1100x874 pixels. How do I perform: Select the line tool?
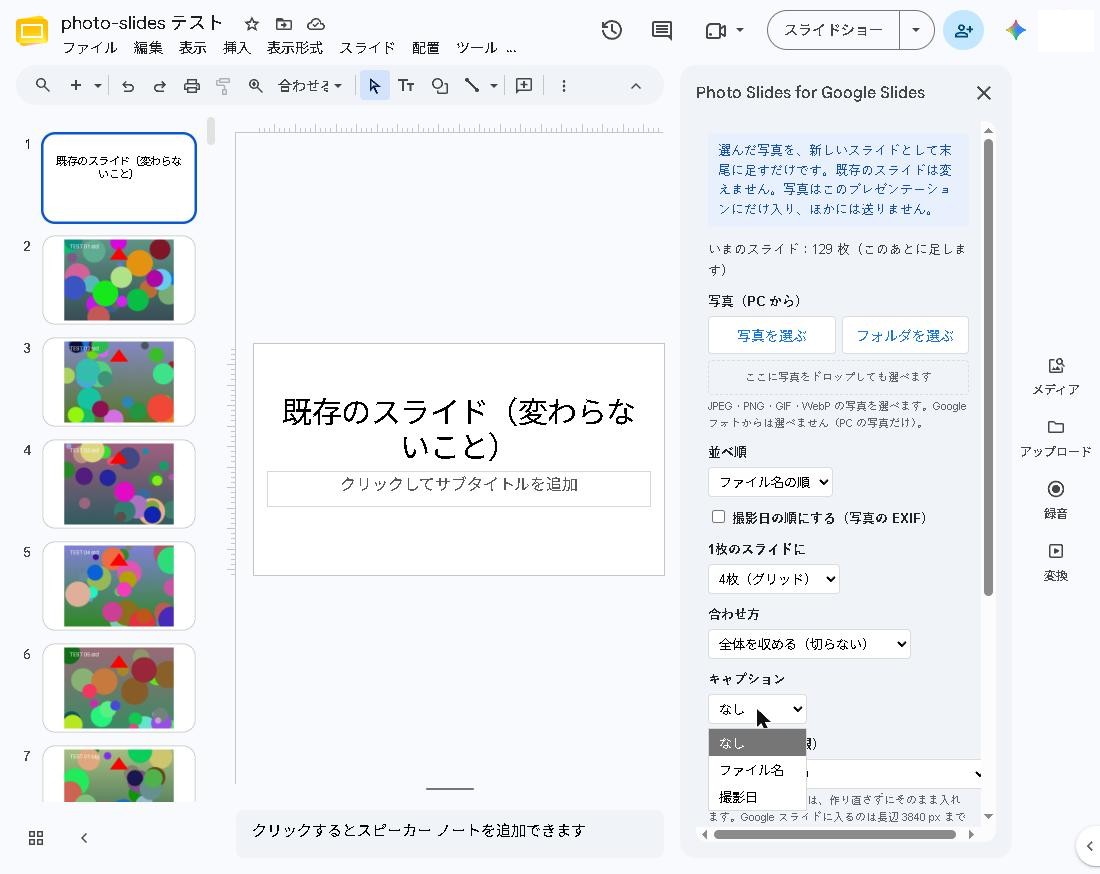point(471,86)
